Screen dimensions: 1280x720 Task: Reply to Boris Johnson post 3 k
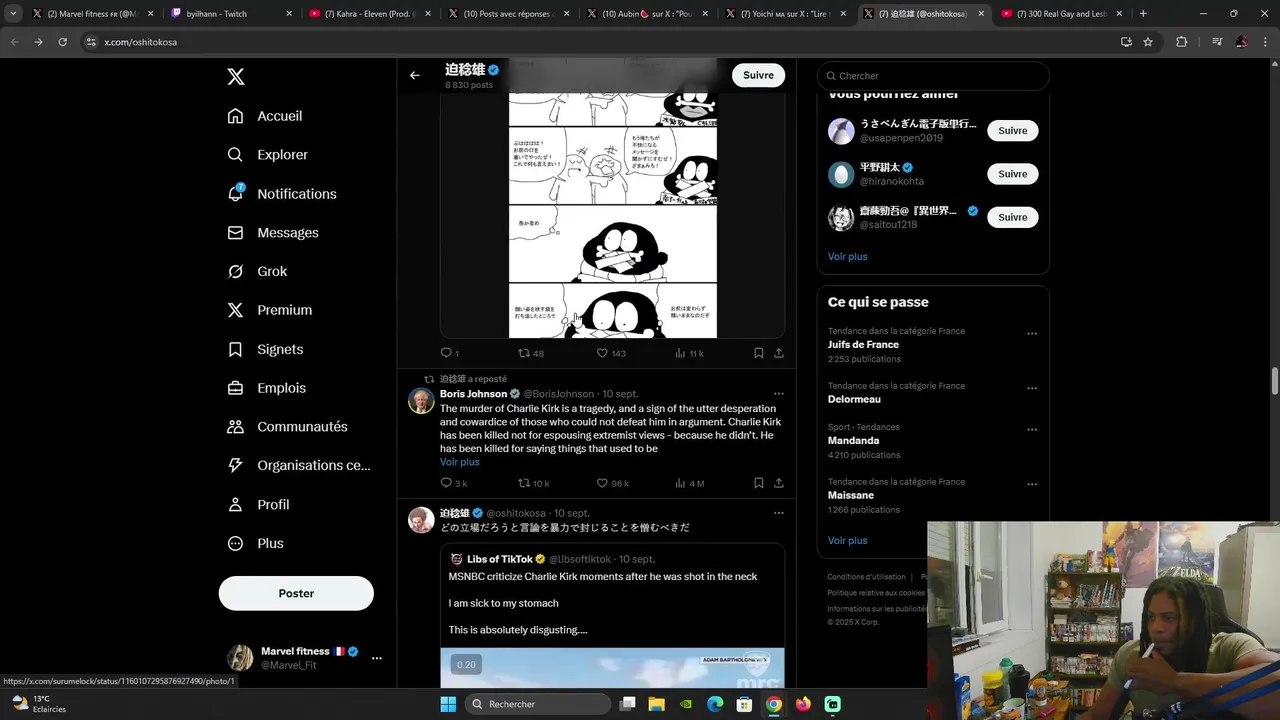pyautogui.click(x=453, y=483)
